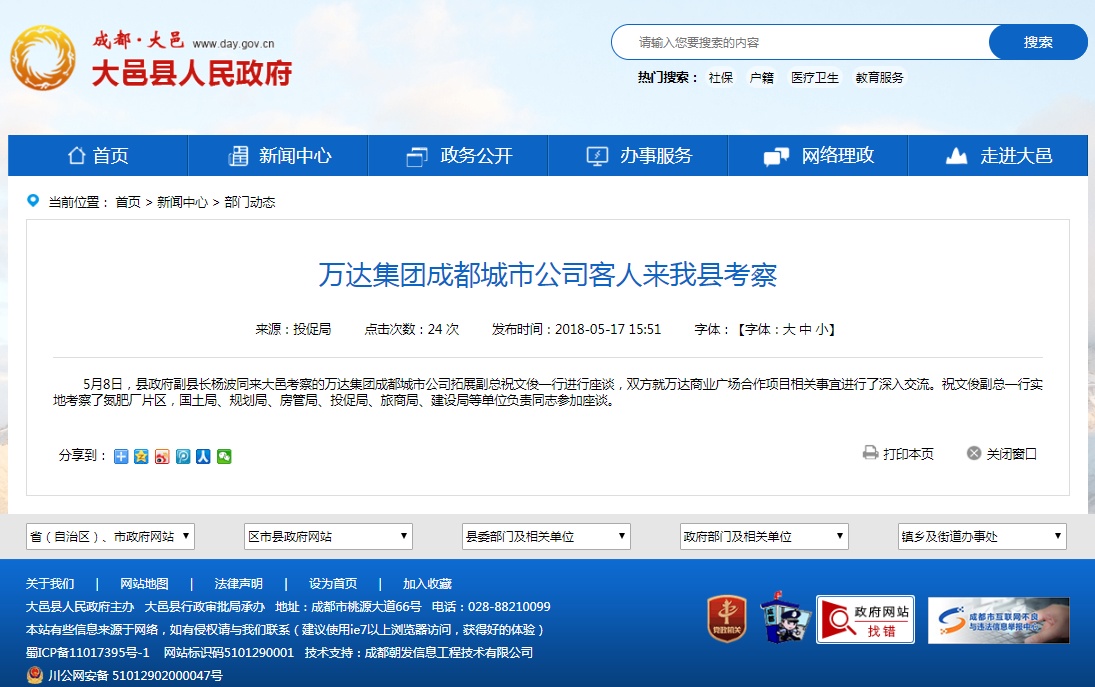Open the 走进大邑 navigation tab

pos(998,156)
